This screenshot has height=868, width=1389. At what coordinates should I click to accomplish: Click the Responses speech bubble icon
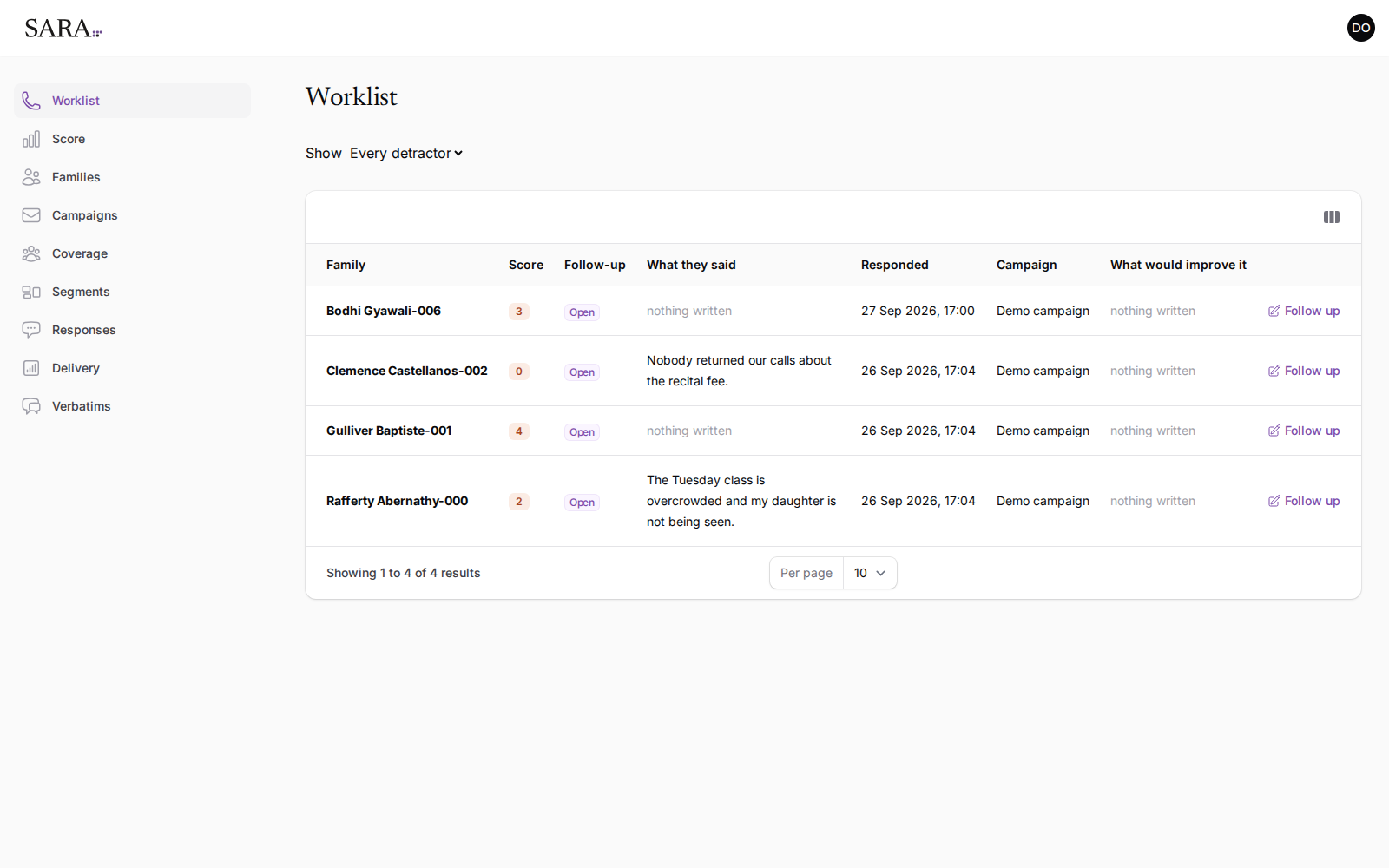[31, 330]
